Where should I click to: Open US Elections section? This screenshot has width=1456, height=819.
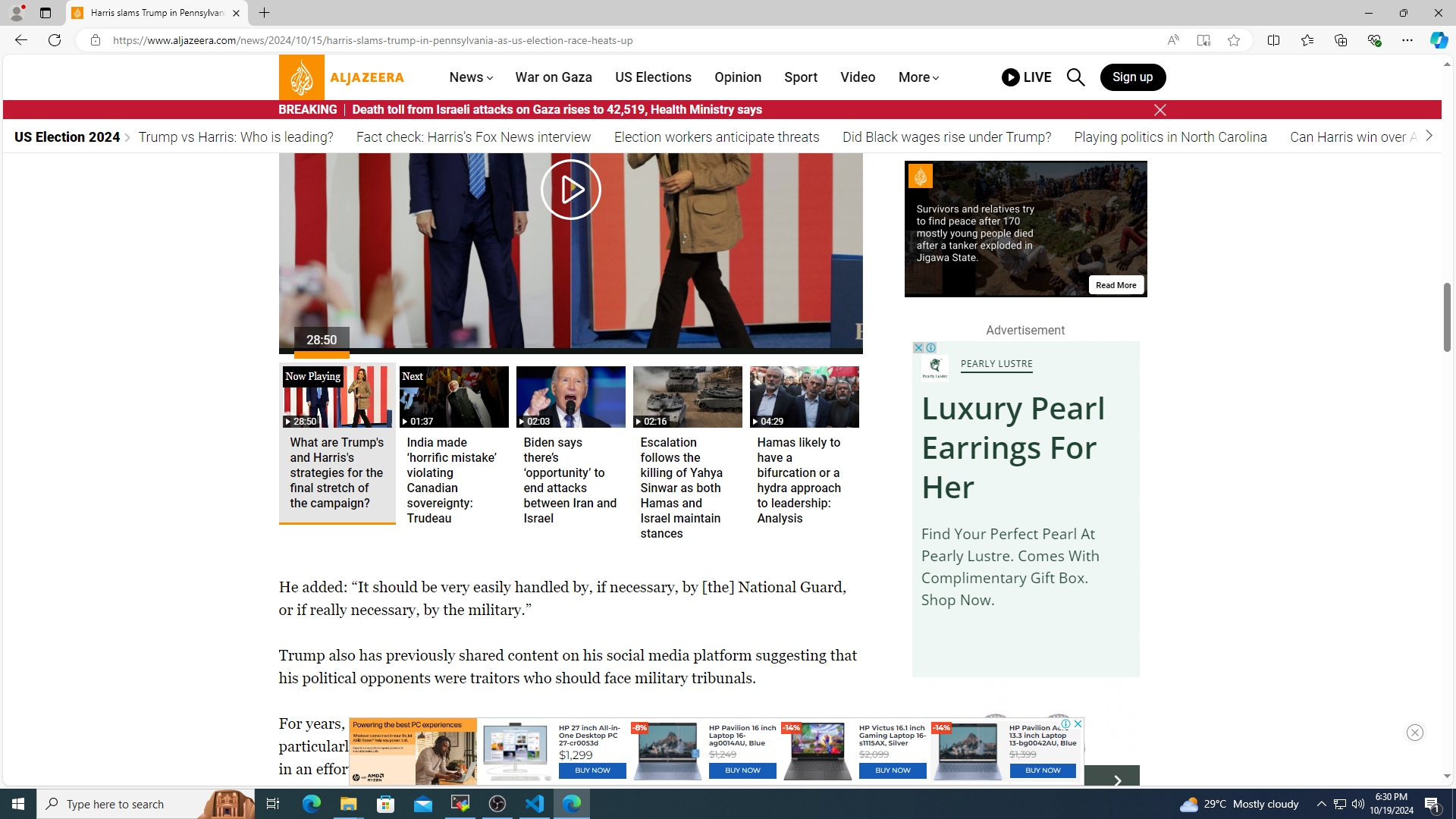tap(653, 77)
